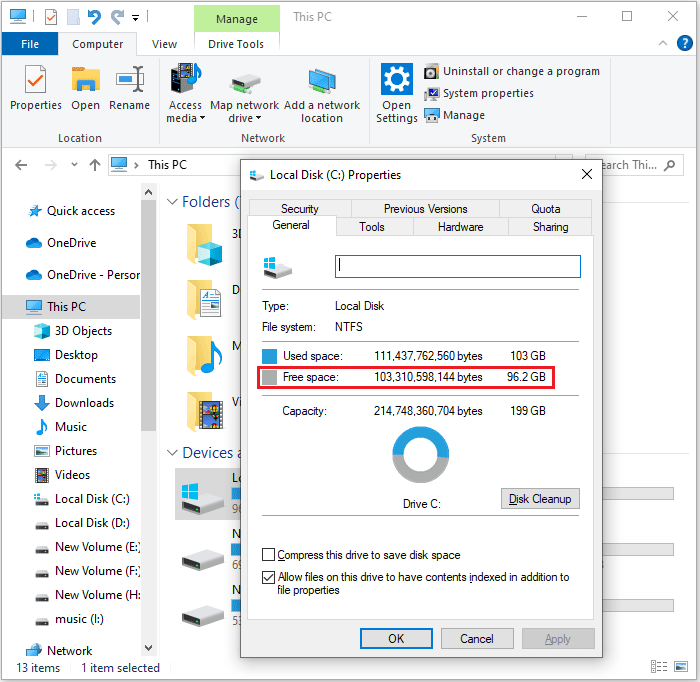700x682 pixels.
Task: Click the Disk Cleanup button
Action: [x=540, y=499]
